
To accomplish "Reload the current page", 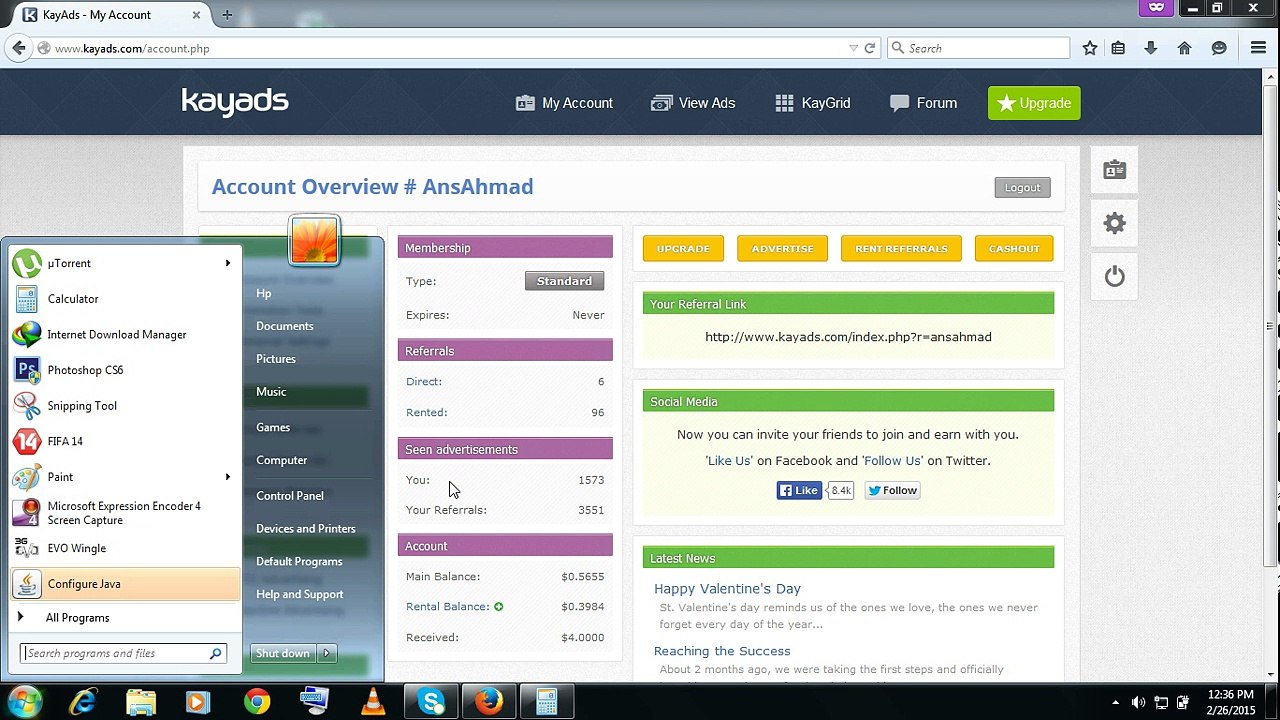I will 870,48.
